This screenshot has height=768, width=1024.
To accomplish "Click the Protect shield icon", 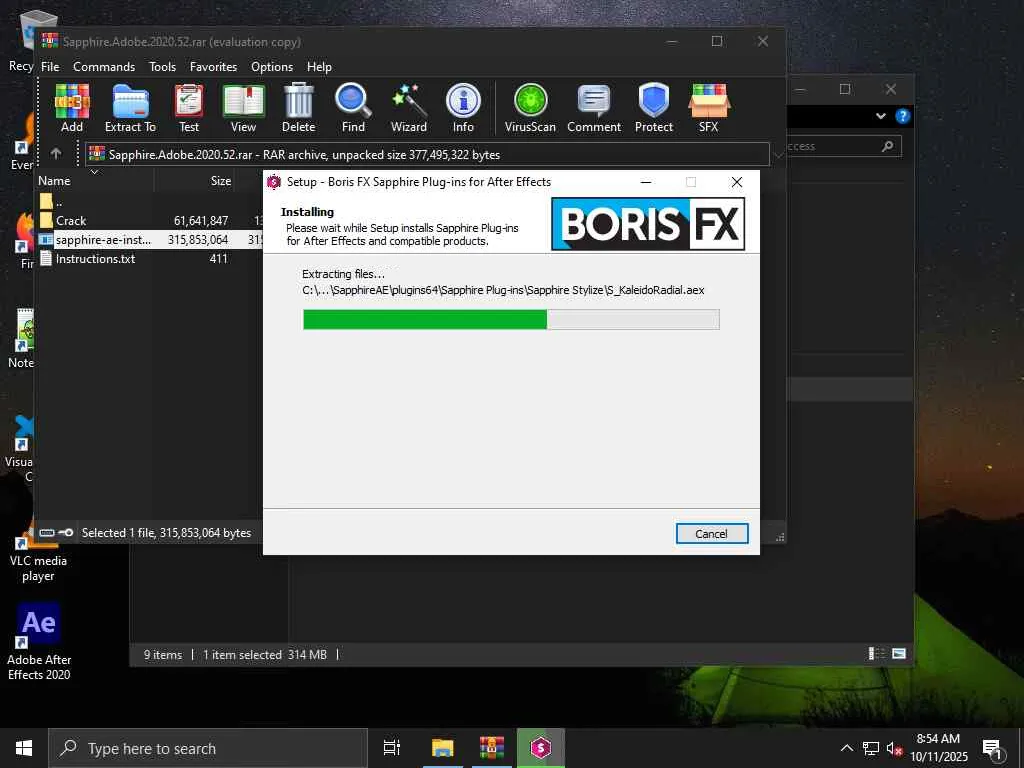I will point(654,108).
